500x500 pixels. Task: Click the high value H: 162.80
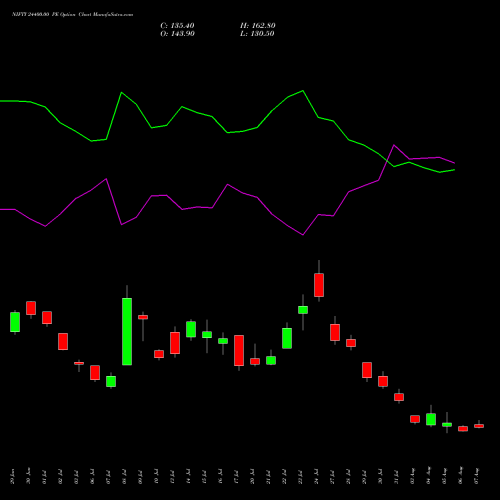258,26
